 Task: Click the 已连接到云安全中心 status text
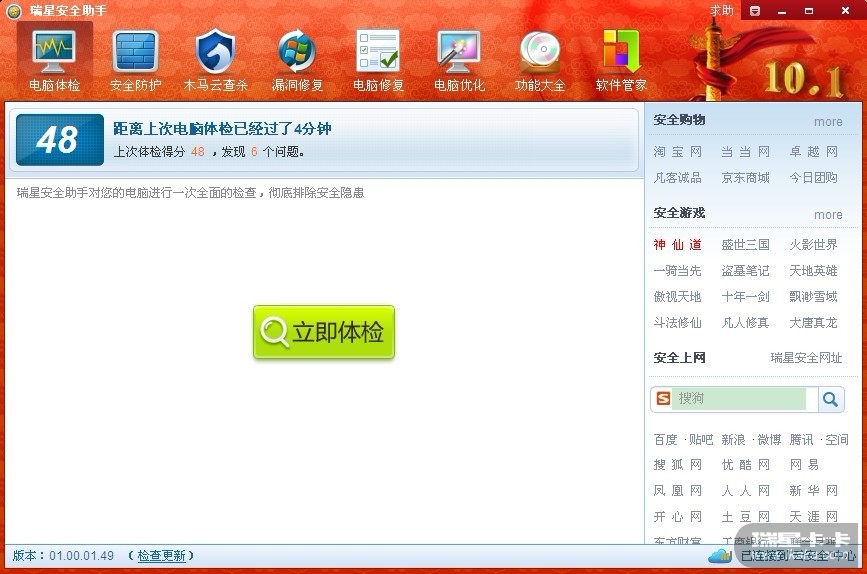798,555
